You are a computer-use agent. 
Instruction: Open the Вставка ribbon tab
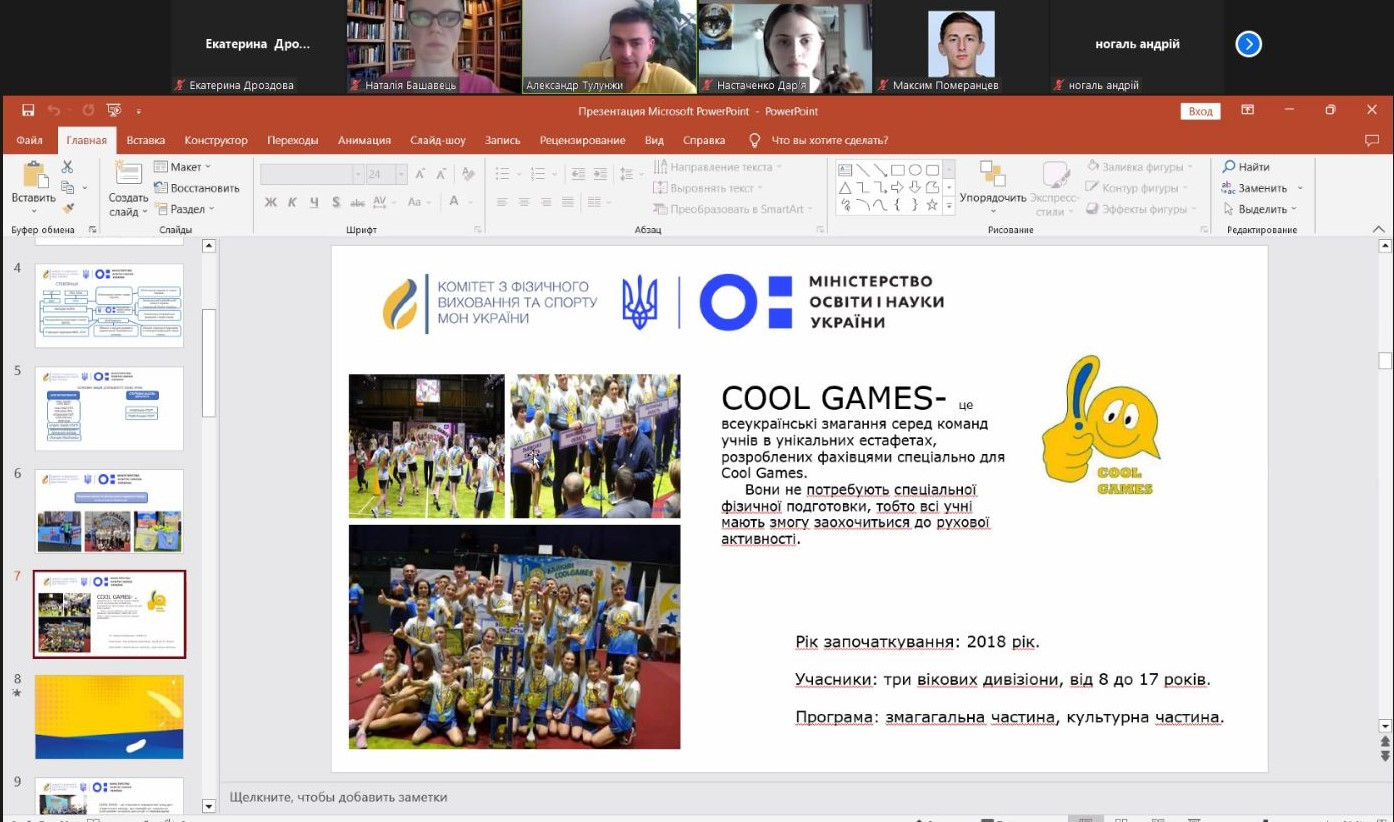[146, 140]
